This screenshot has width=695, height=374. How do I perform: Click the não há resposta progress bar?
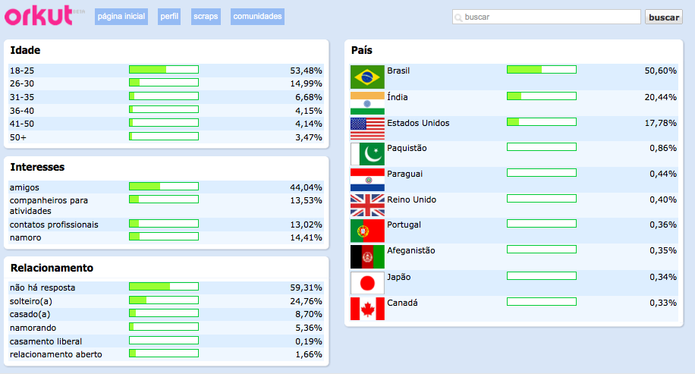pyautogui.click(x=164, y=287)
